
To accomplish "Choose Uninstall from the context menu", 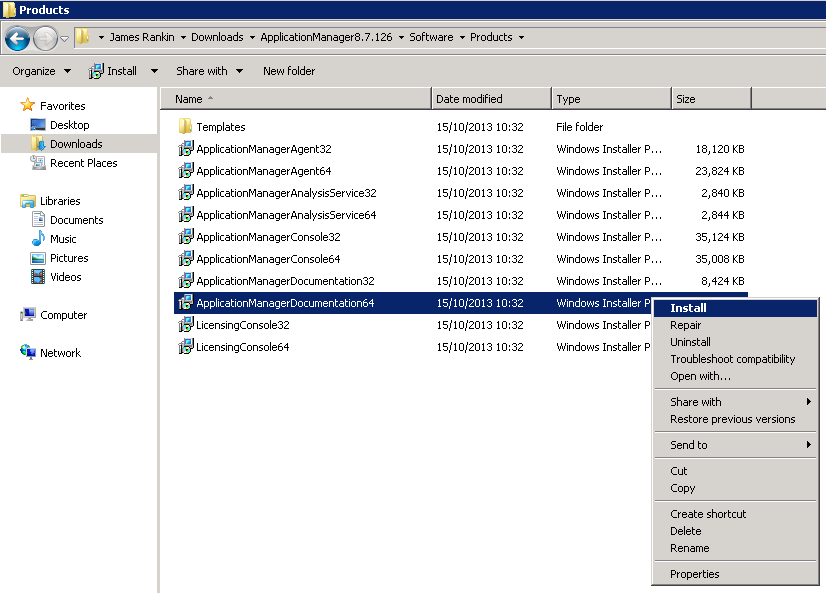I will 735,342.
